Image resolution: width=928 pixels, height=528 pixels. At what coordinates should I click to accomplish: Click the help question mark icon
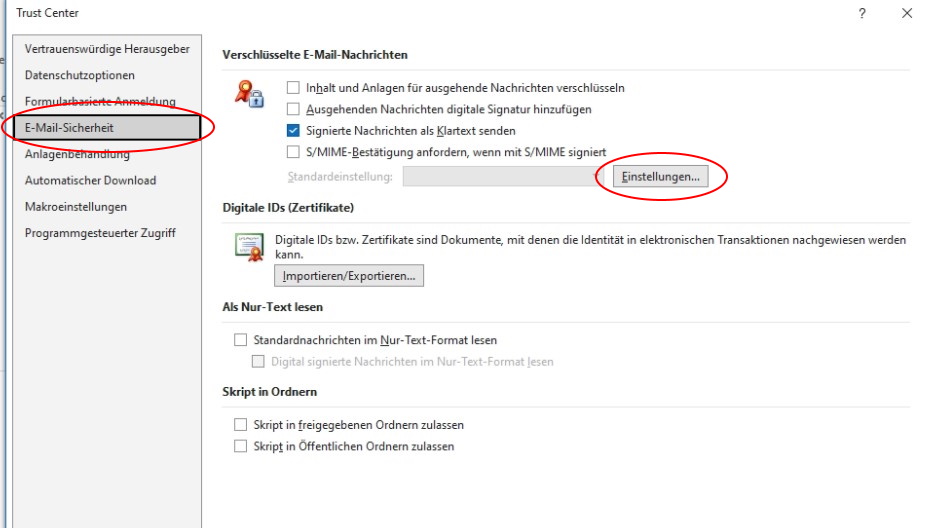point(862,13)
